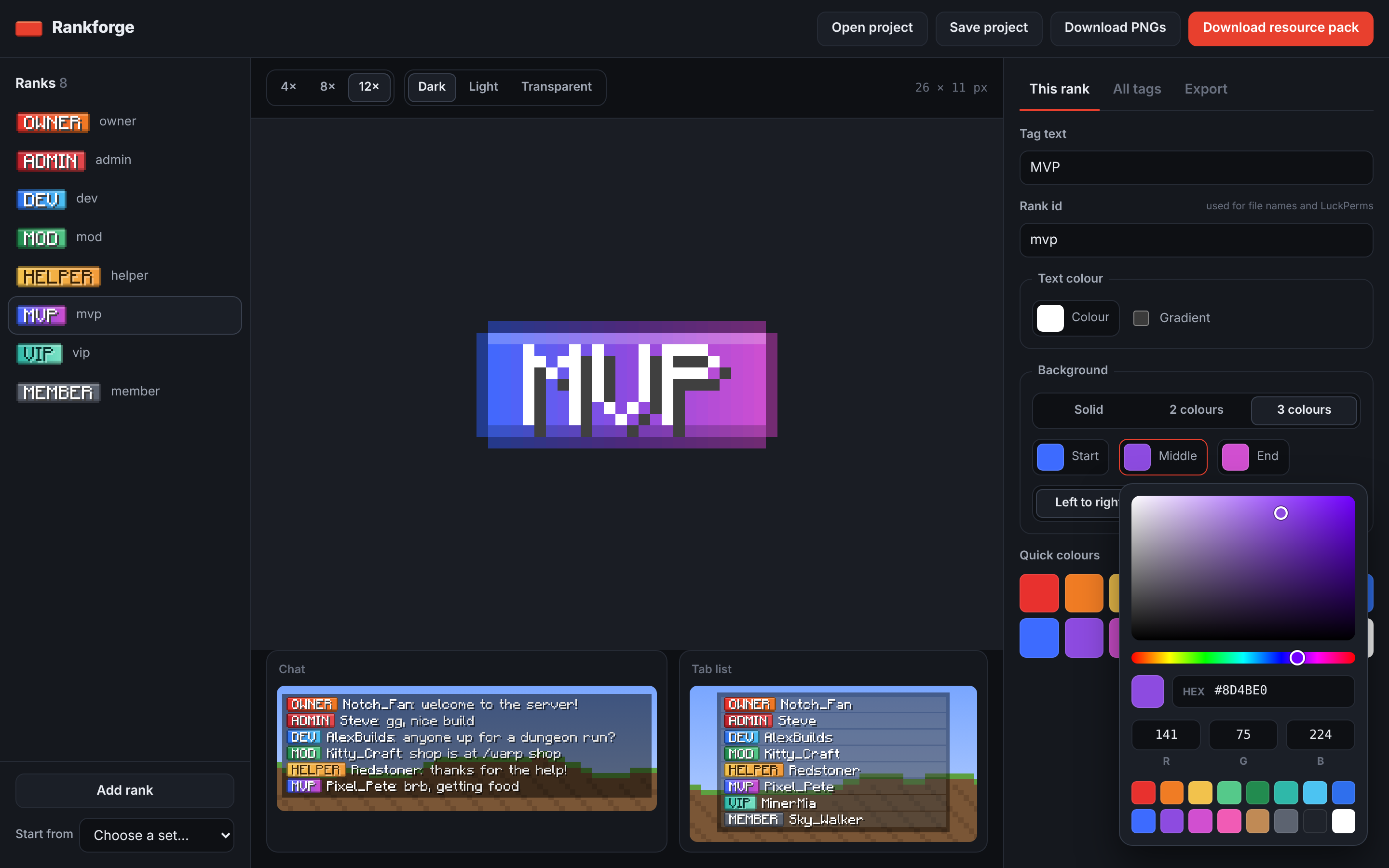Click the large MVP tag preview
This screenshot has width=1389, height=868.
click(x=627, y=385)
